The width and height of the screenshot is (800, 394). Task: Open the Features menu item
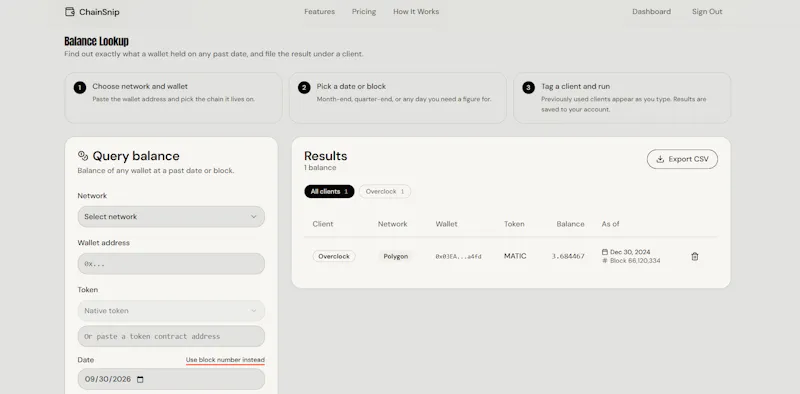click(319, 11)
